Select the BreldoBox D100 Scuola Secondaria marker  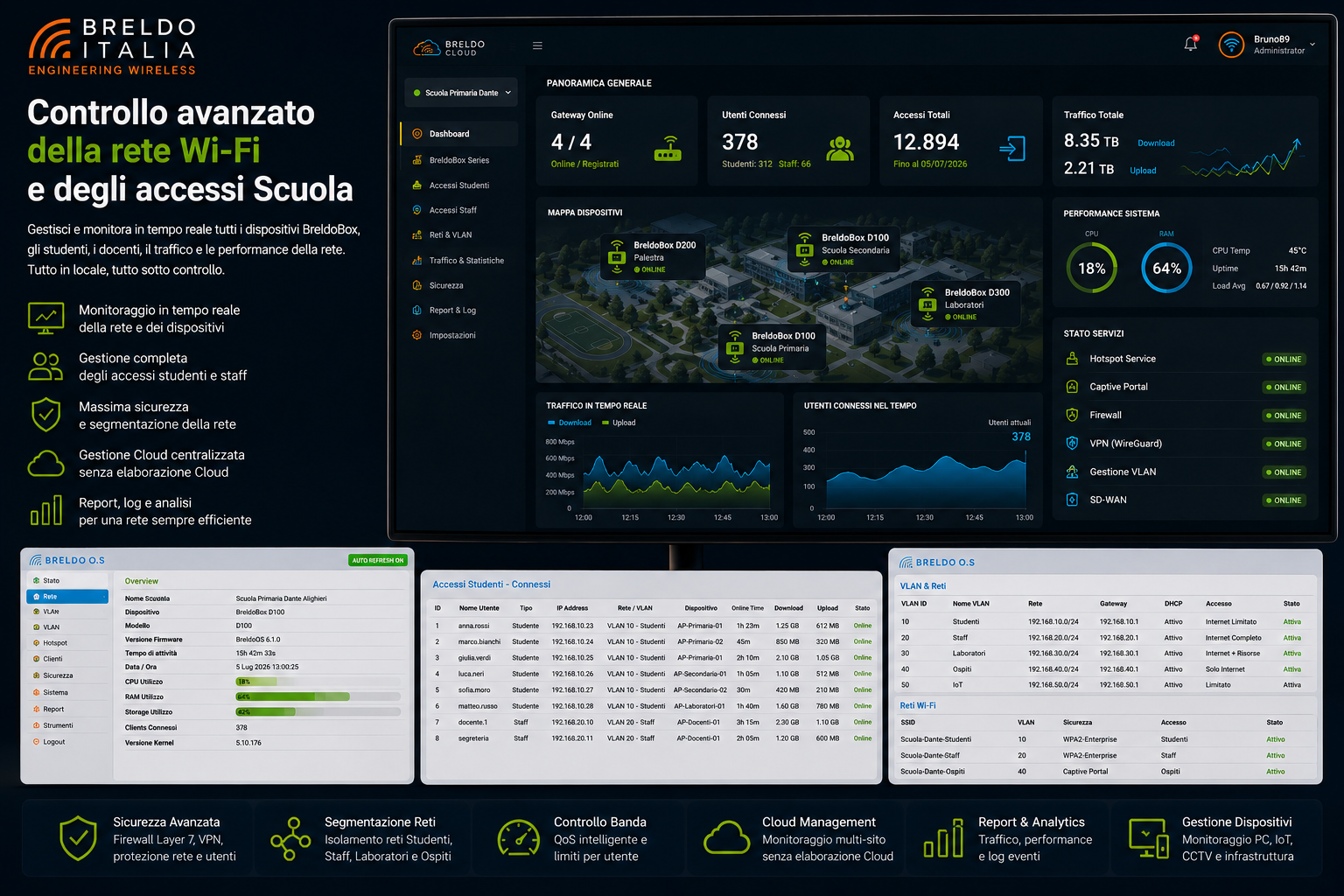(x=843, y=249)
